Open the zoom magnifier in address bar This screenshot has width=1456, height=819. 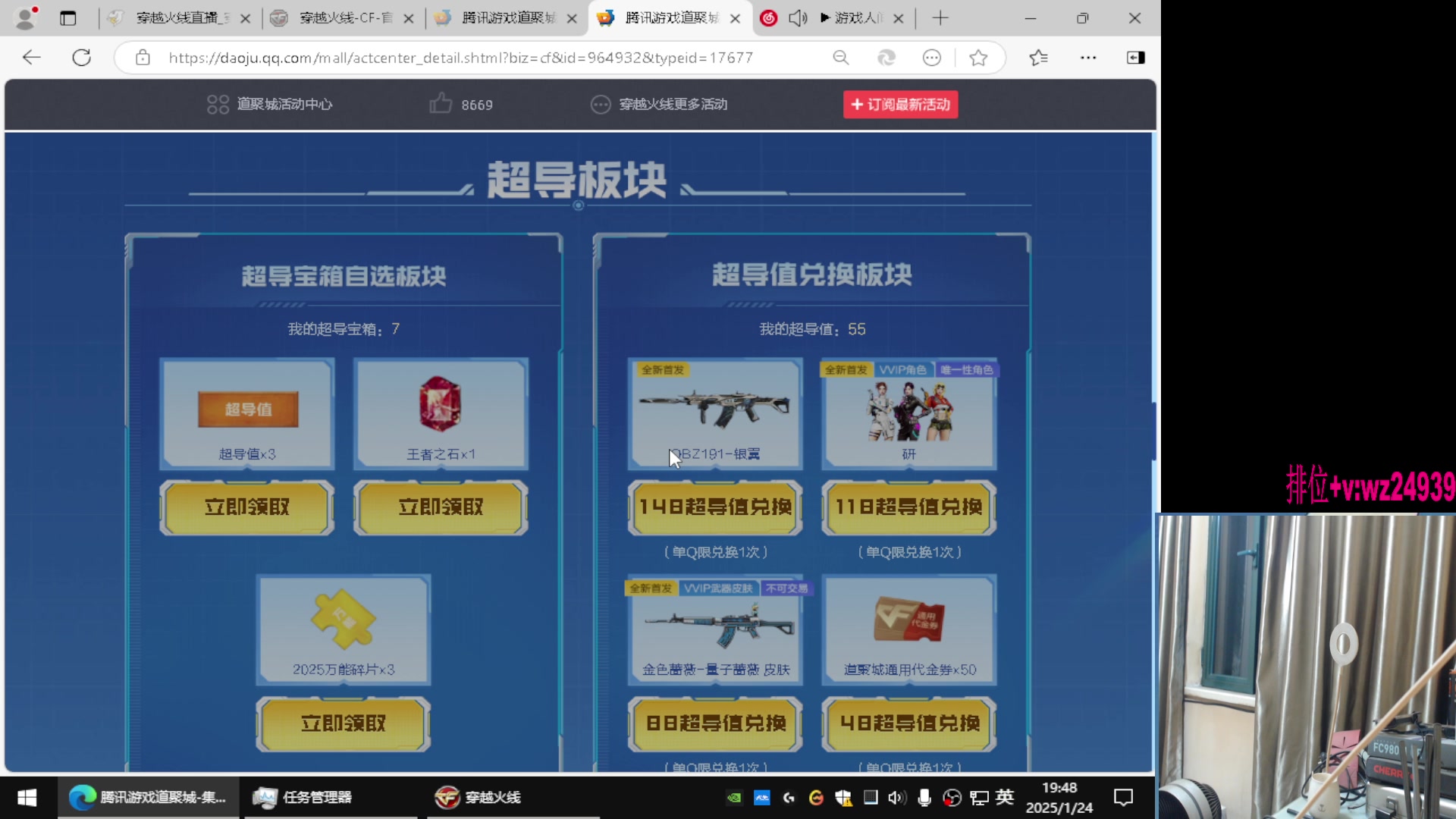pos(840,58)
